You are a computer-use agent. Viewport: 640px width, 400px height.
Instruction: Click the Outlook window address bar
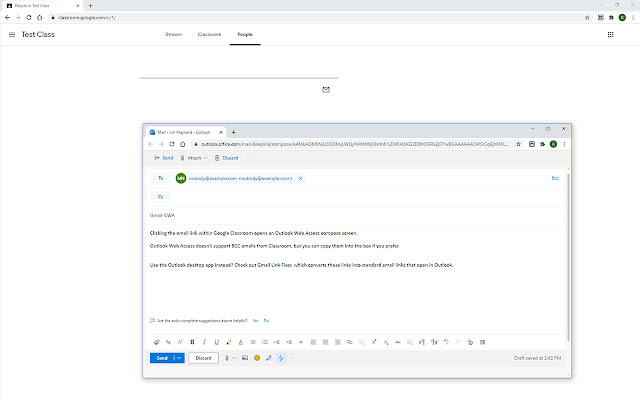coord(351,144)
